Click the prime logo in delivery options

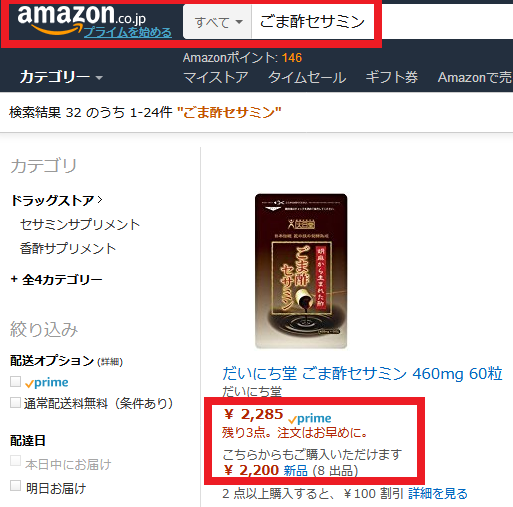coord(47,383)
